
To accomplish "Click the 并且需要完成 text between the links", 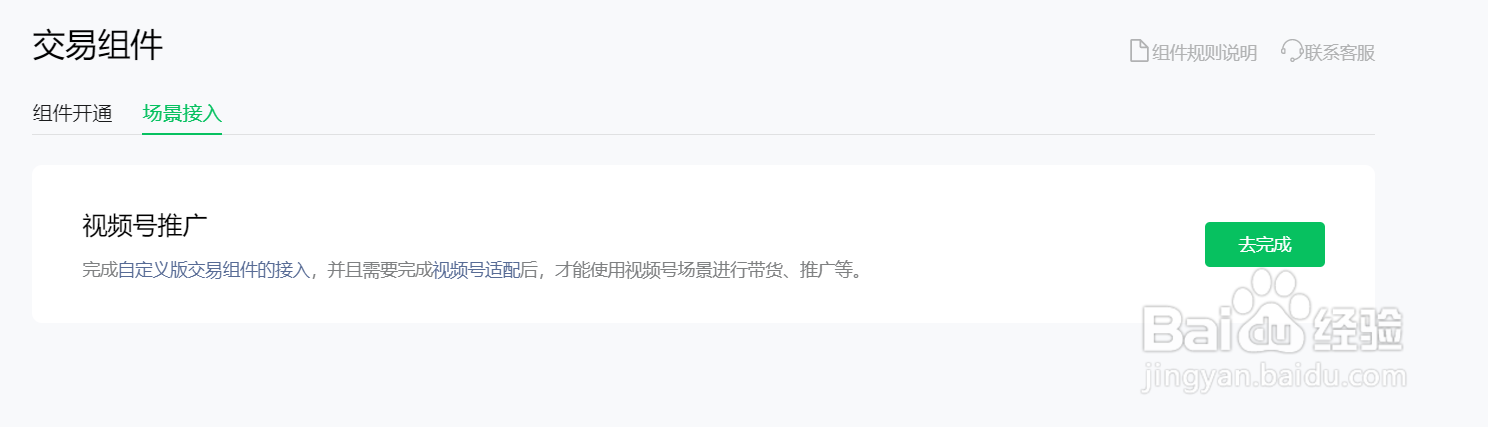I will pyautogui.click(x=380, y=270).
